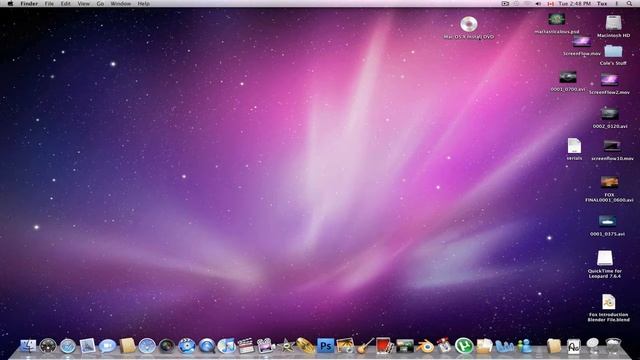Image resolution: width=640 pixels, height=360 pixels.
Task: Open the Window menu
Action: [x=120, y=3]
